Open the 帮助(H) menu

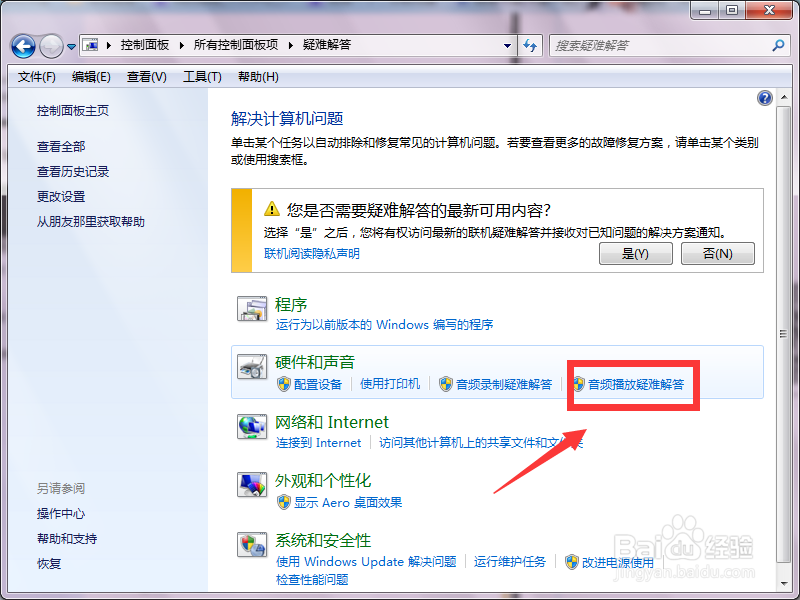click(258, 77)
